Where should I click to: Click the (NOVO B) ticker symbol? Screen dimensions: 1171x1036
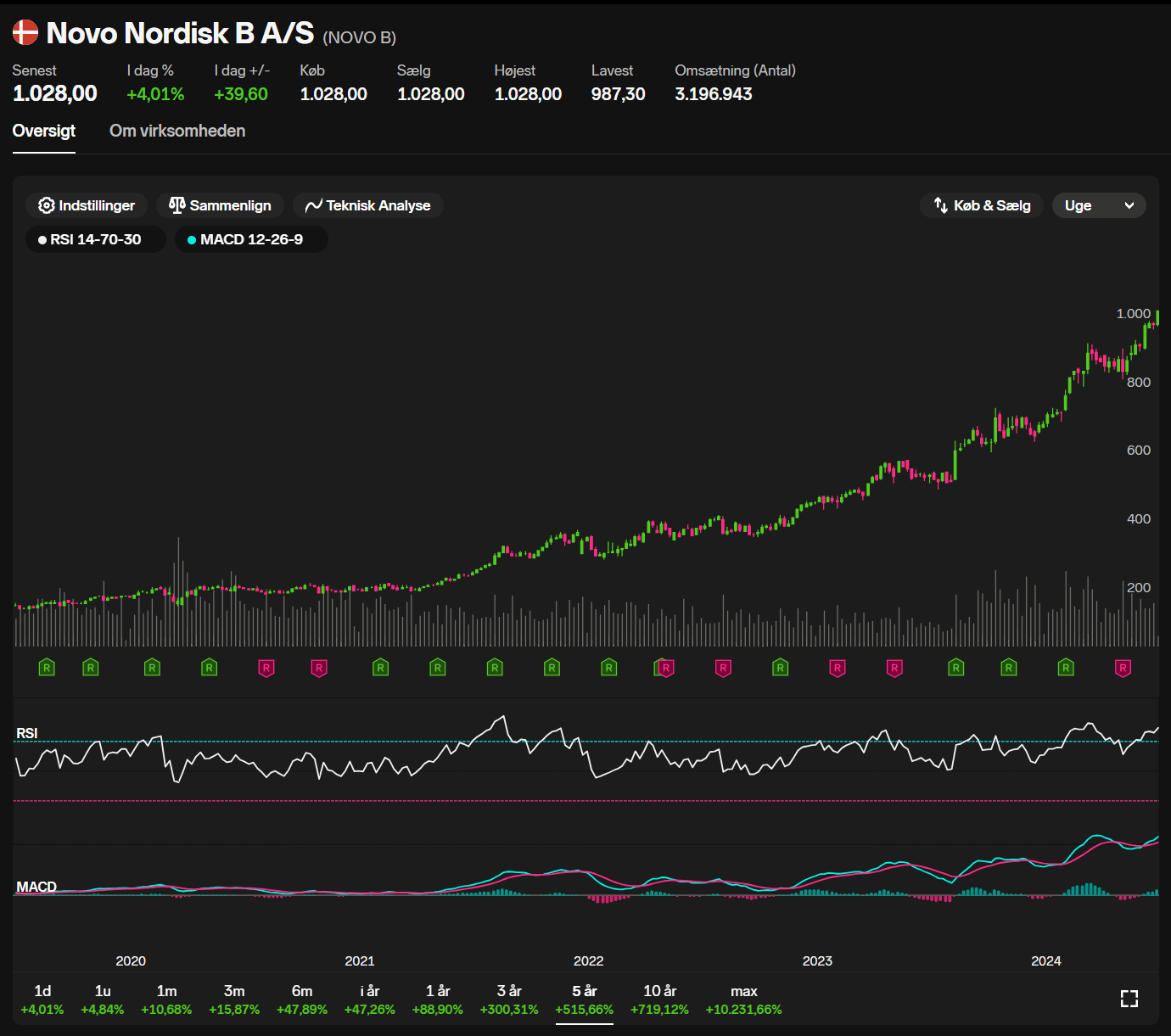[360, 37]
